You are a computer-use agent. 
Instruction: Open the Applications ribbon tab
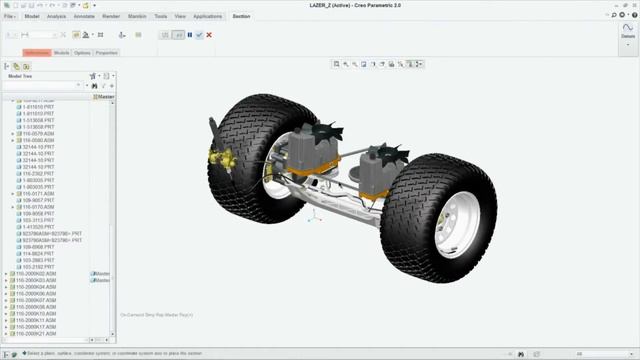pos(207,16)
